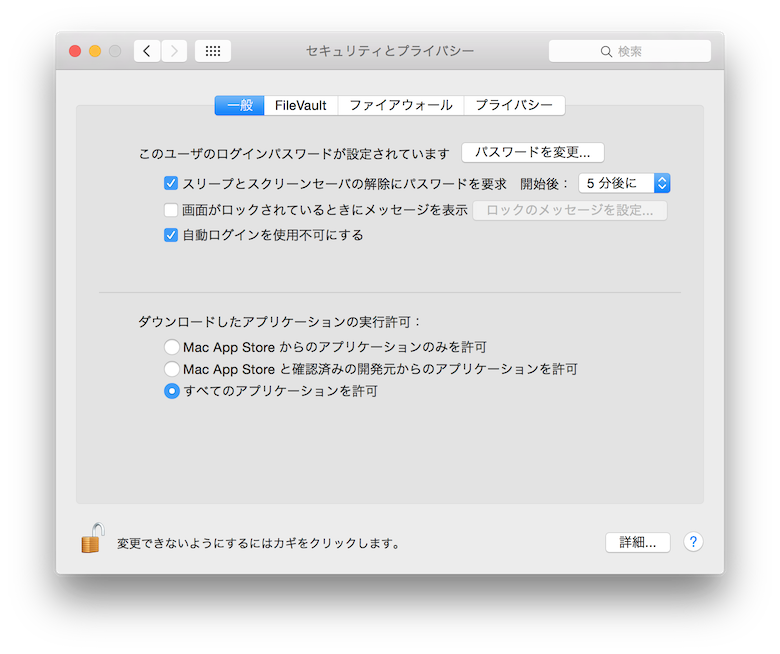This screenshot has height=654, width=780.
Task: Click ダウンロードしたアプリケーションの実行許可 label
Action: [x=279, y=322]
